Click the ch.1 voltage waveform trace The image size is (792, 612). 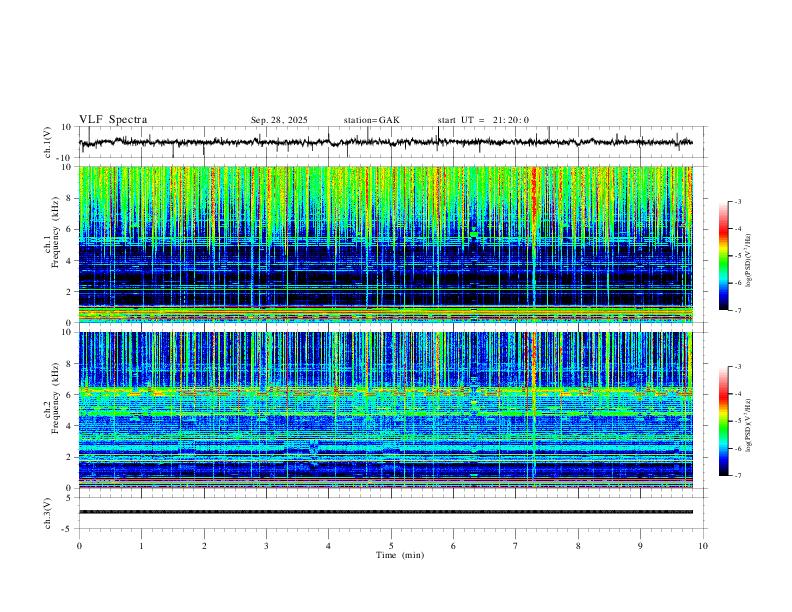[x=386, y=142]
